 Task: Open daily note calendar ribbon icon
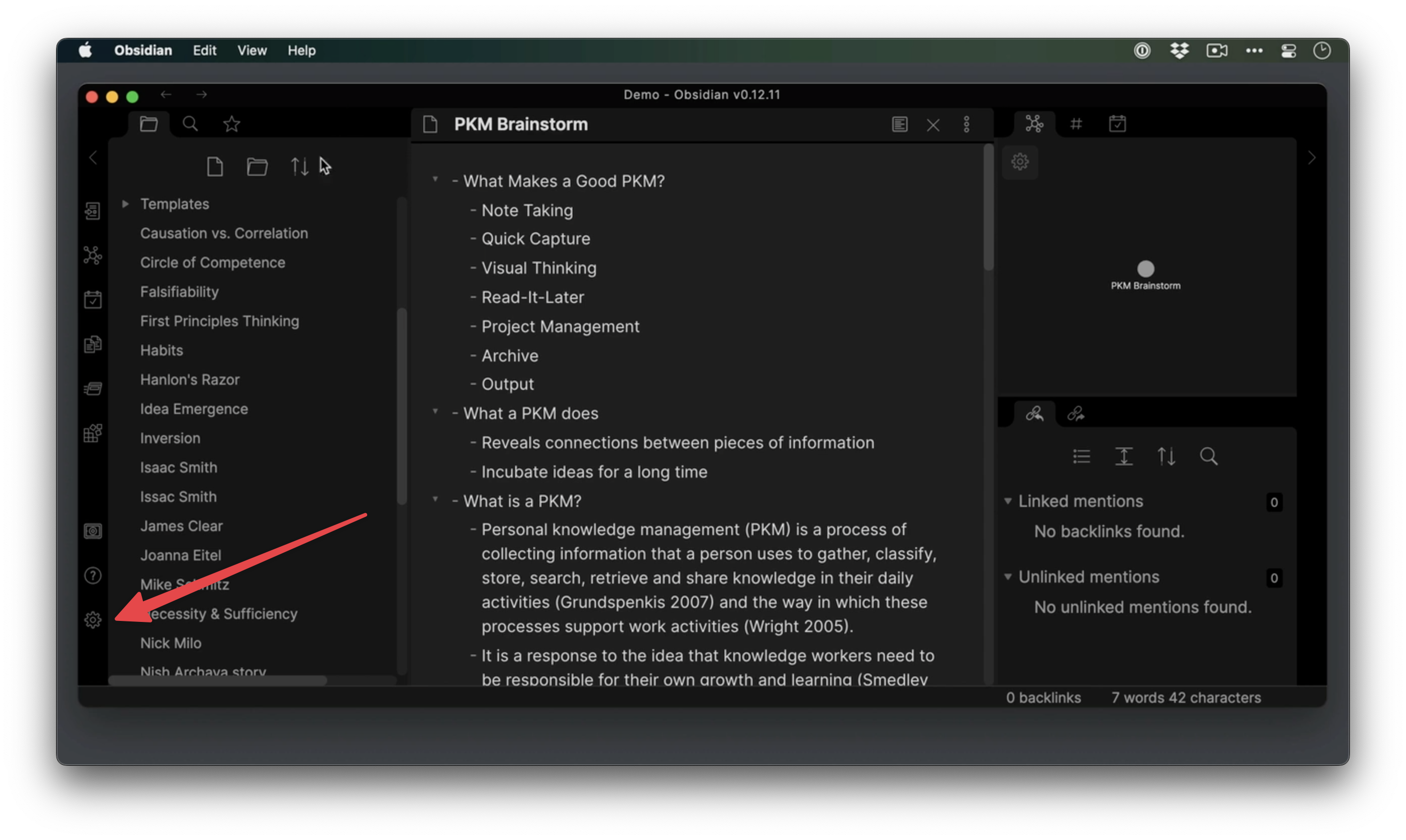tap(93, 299)
